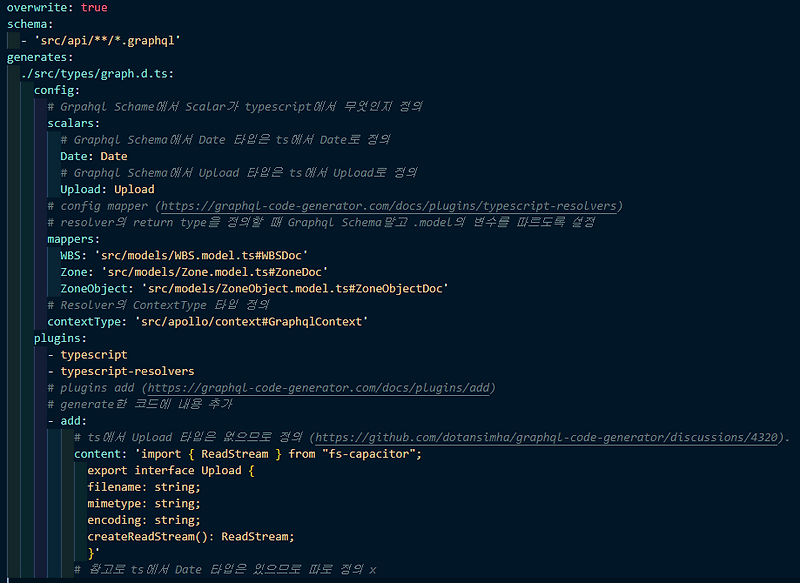Click the 'Upload: Upload' line
Viewport: 800px width, 583px height.
(107, 190)
